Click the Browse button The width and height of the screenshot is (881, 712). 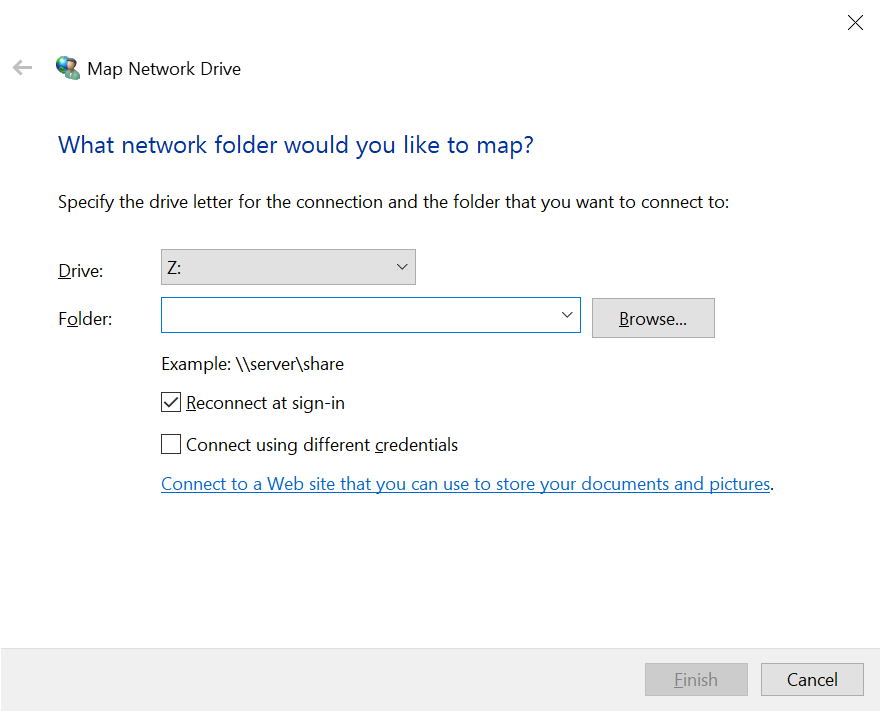click(x=652, y=317)
